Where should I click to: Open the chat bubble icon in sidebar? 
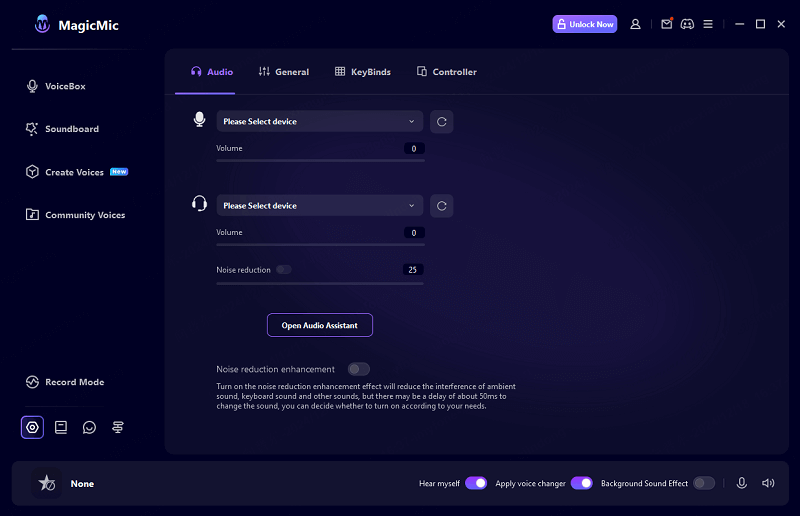90,427
